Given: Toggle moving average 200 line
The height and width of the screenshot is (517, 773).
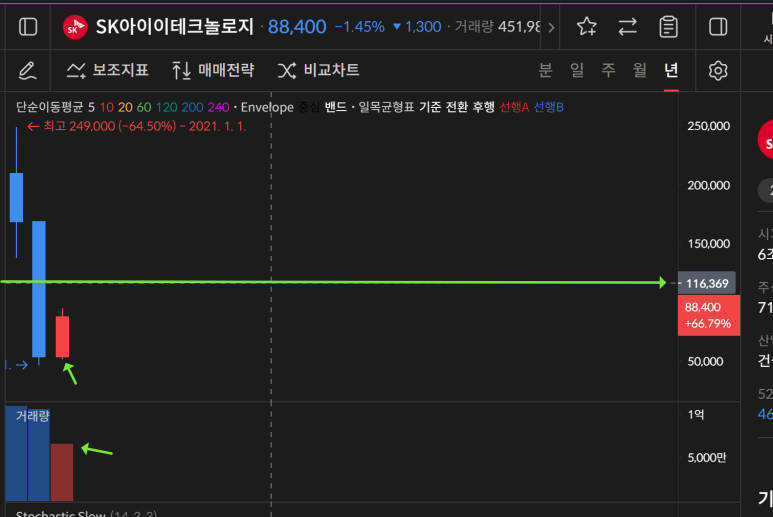Looking at the screenshot, I should (192, 107).
